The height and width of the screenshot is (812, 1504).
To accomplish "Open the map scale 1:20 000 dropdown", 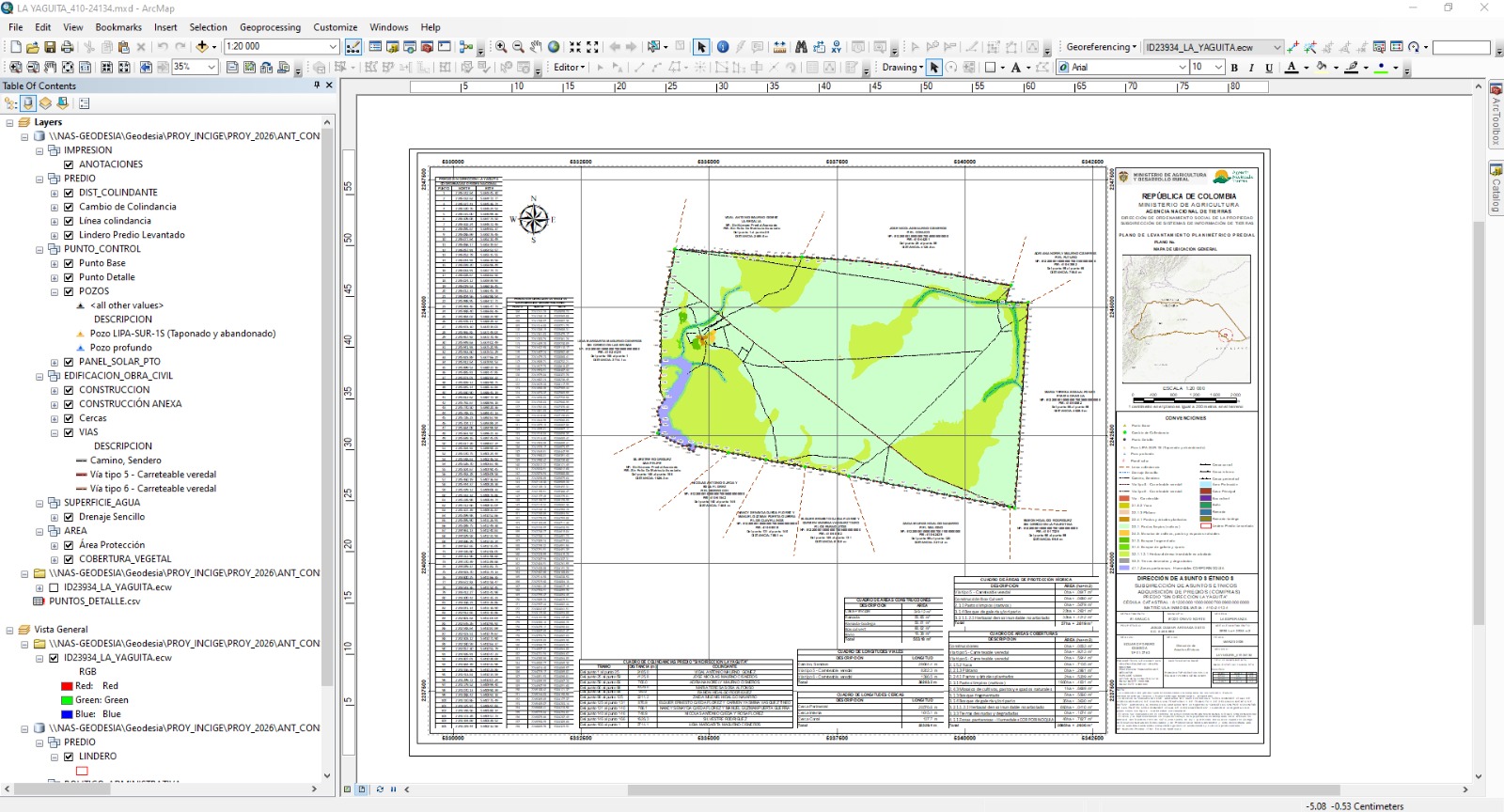I will [x=333, y=46].
